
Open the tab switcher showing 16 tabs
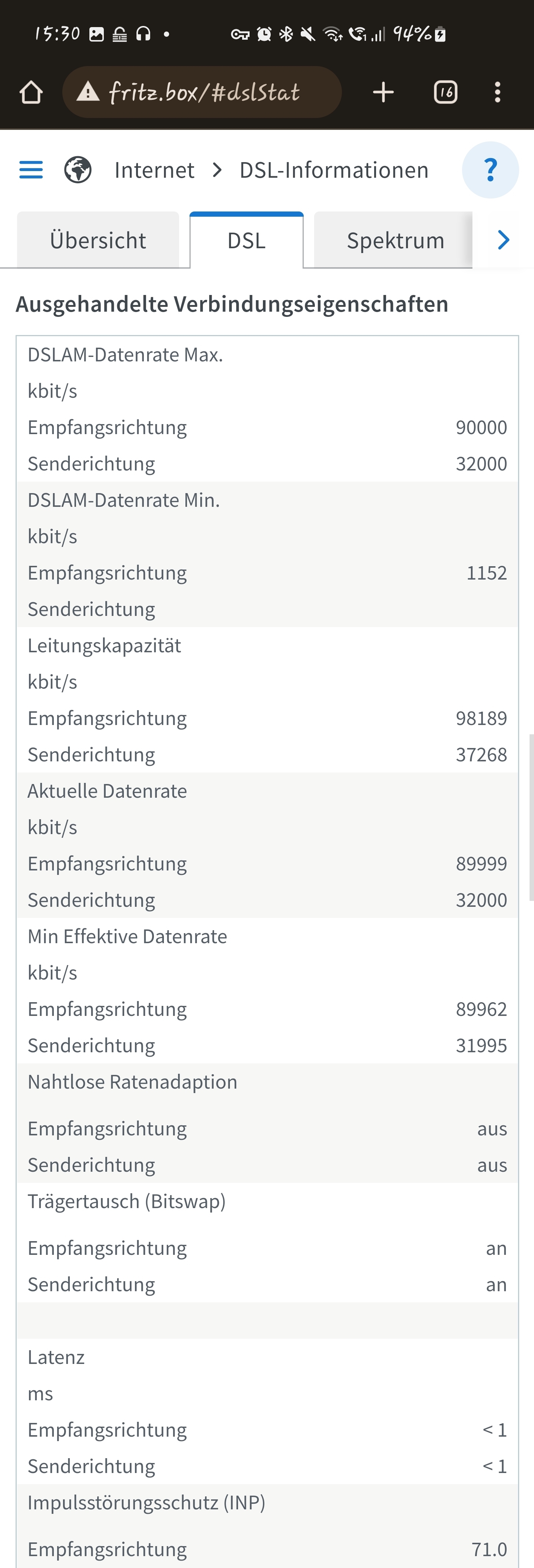pos(446,92)
